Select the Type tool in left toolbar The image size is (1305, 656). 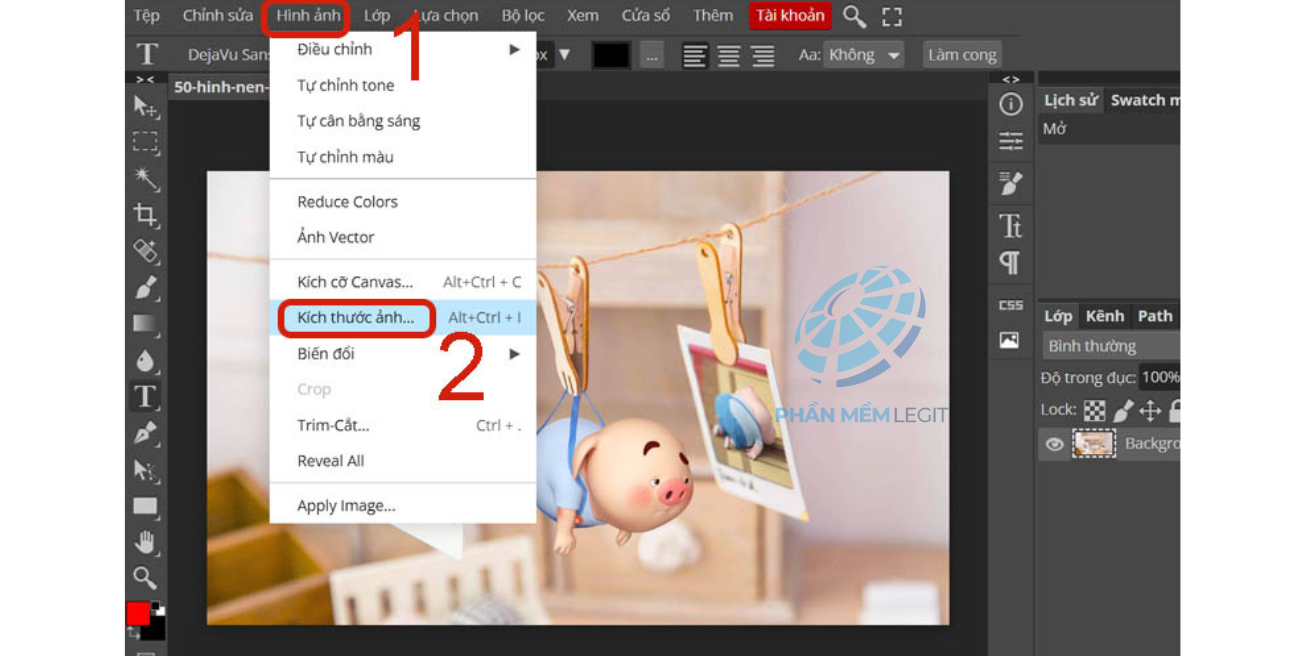coord(146,396)
